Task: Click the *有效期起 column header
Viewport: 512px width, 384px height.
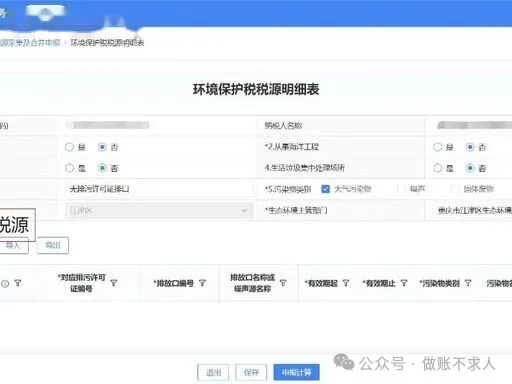Action: click(x=321, y=283)
